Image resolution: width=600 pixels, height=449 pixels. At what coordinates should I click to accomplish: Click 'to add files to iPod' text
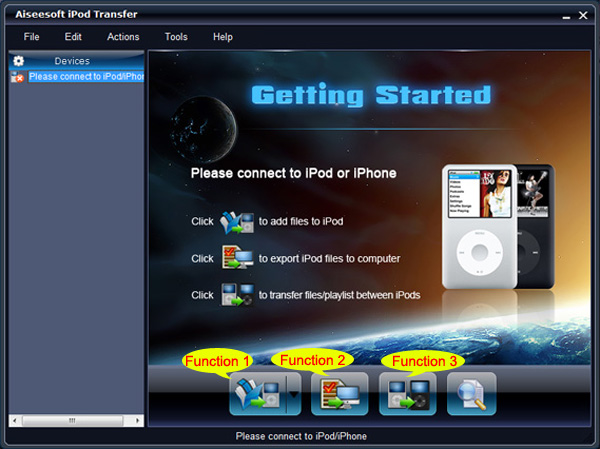(x=301, y=221)
